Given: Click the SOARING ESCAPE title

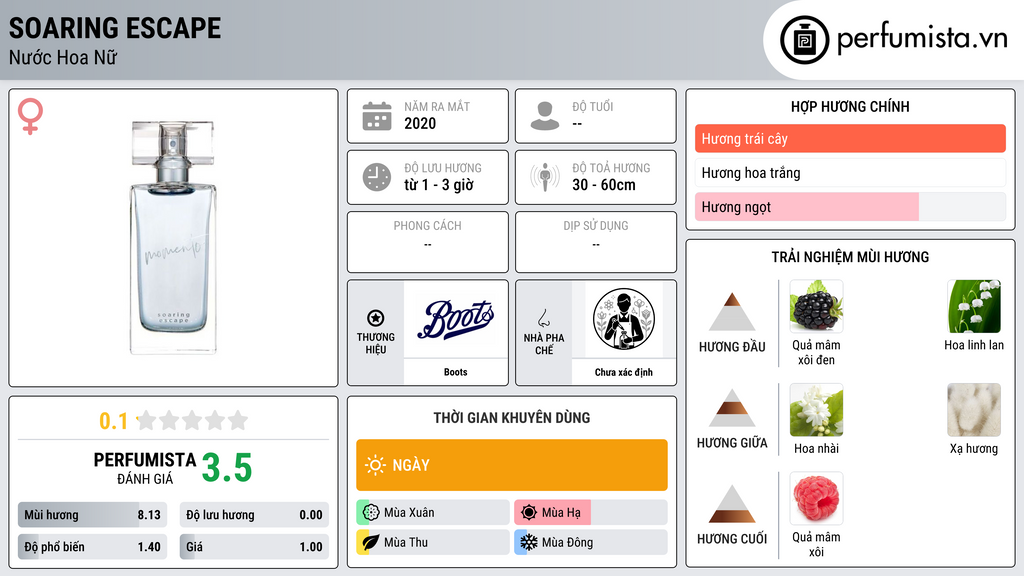Looking at the screenshot, I should [x=115, y=28].
